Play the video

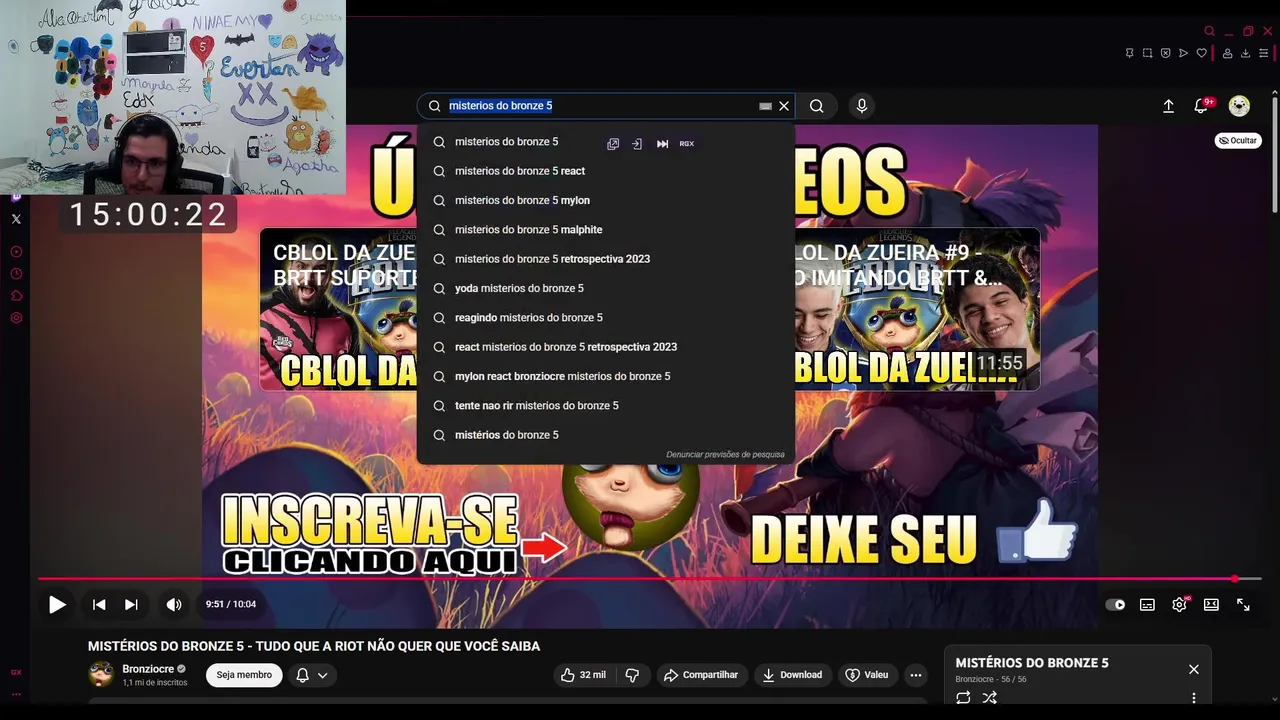tap(57, 605)
